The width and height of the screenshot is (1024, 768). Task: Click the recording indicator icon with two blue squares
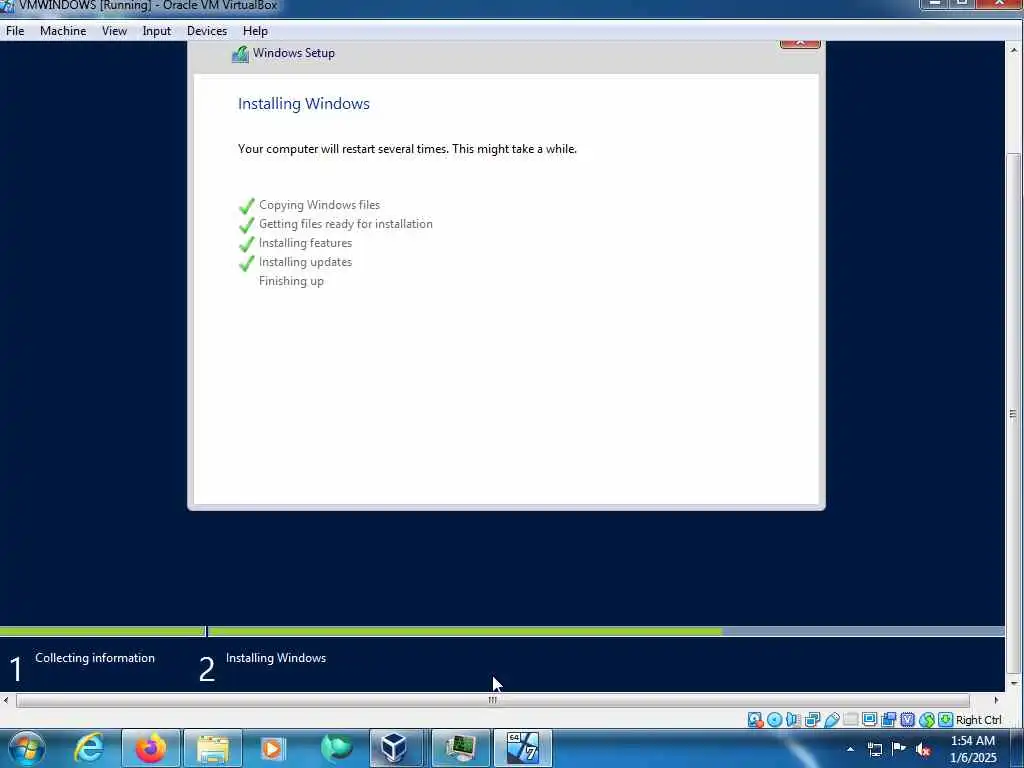tap(889, 720)
